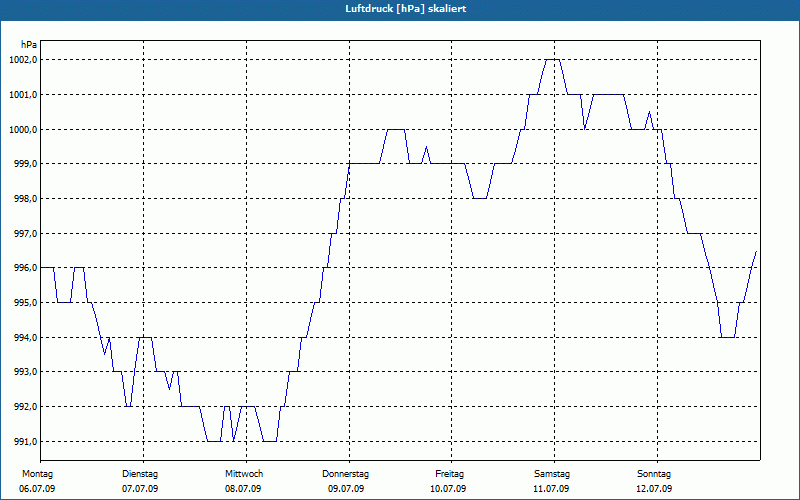Click the date 10.07.09

click(x=448, y=489)
